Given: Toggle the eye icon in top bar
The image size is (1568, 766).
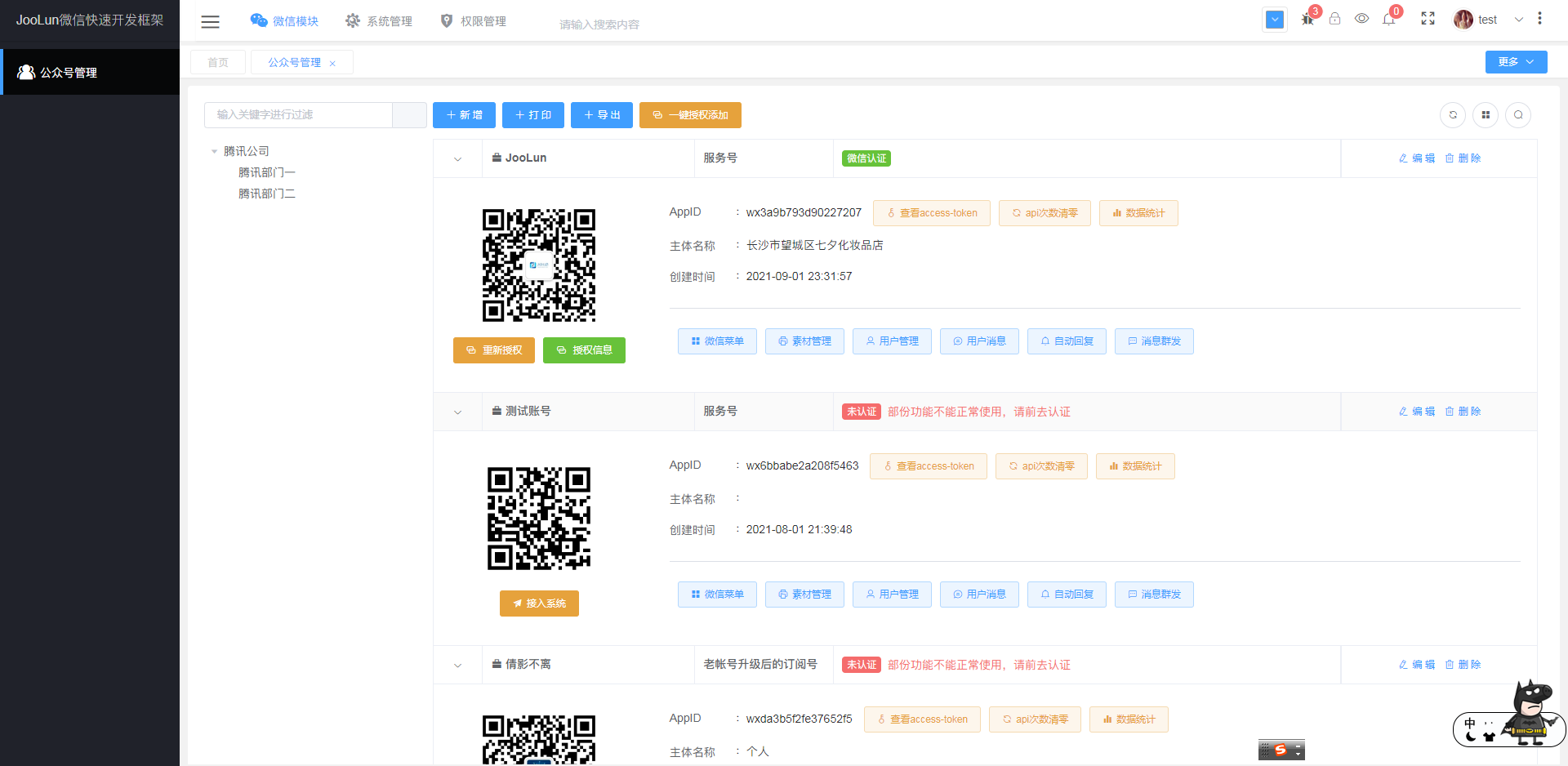Looking at the screenshot, I should click(x=1361, y=19).
